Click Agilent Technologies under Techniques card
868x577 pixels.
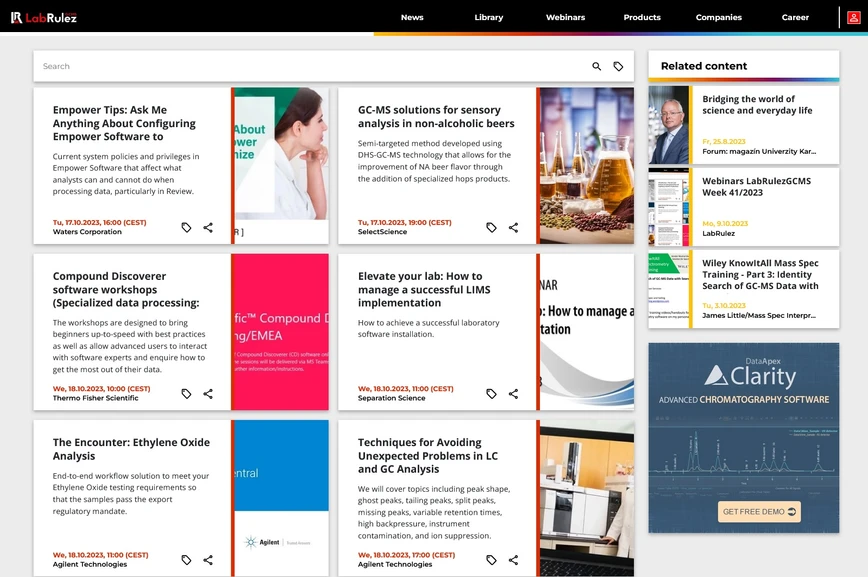click(x=395, y=564)
